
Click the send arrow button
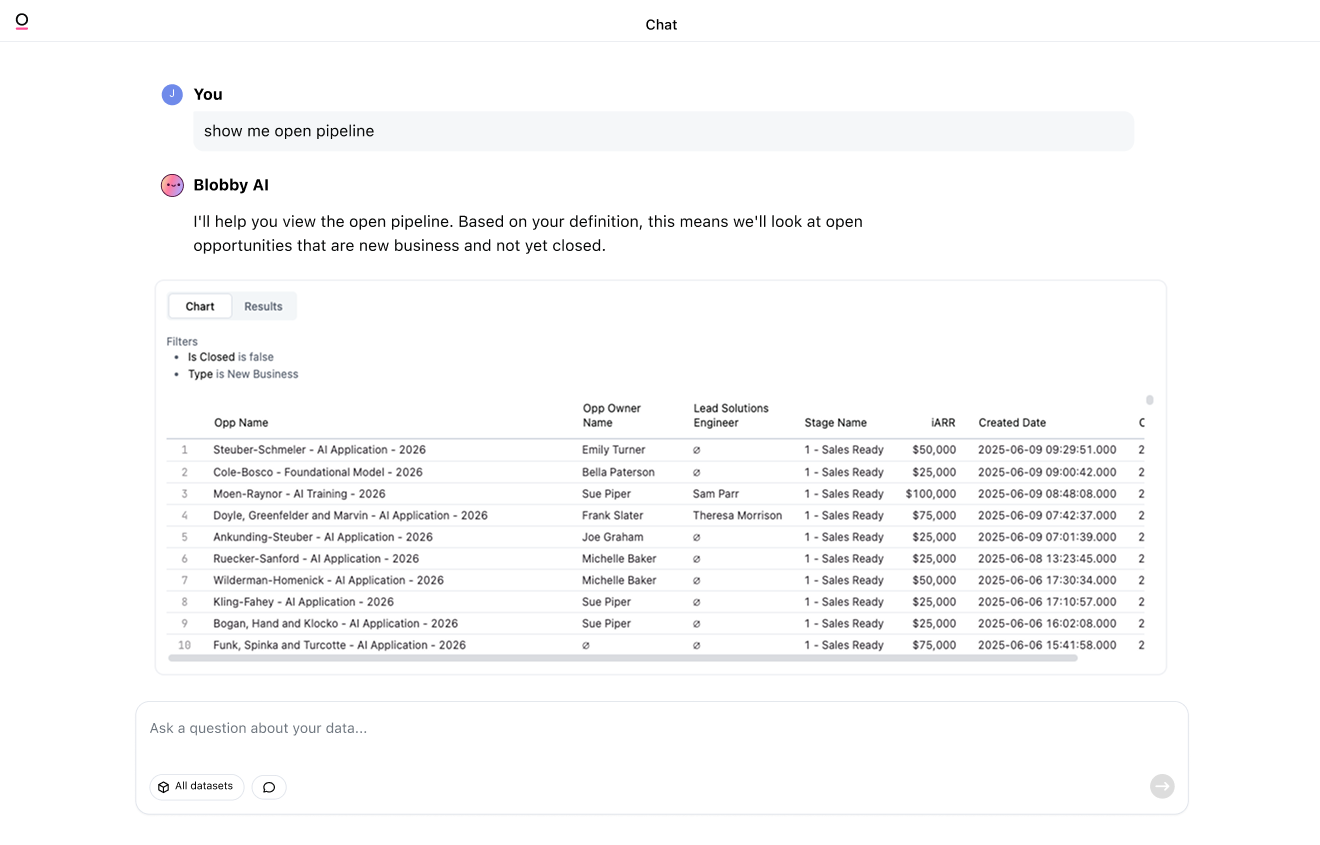(x=1161, y=786)
